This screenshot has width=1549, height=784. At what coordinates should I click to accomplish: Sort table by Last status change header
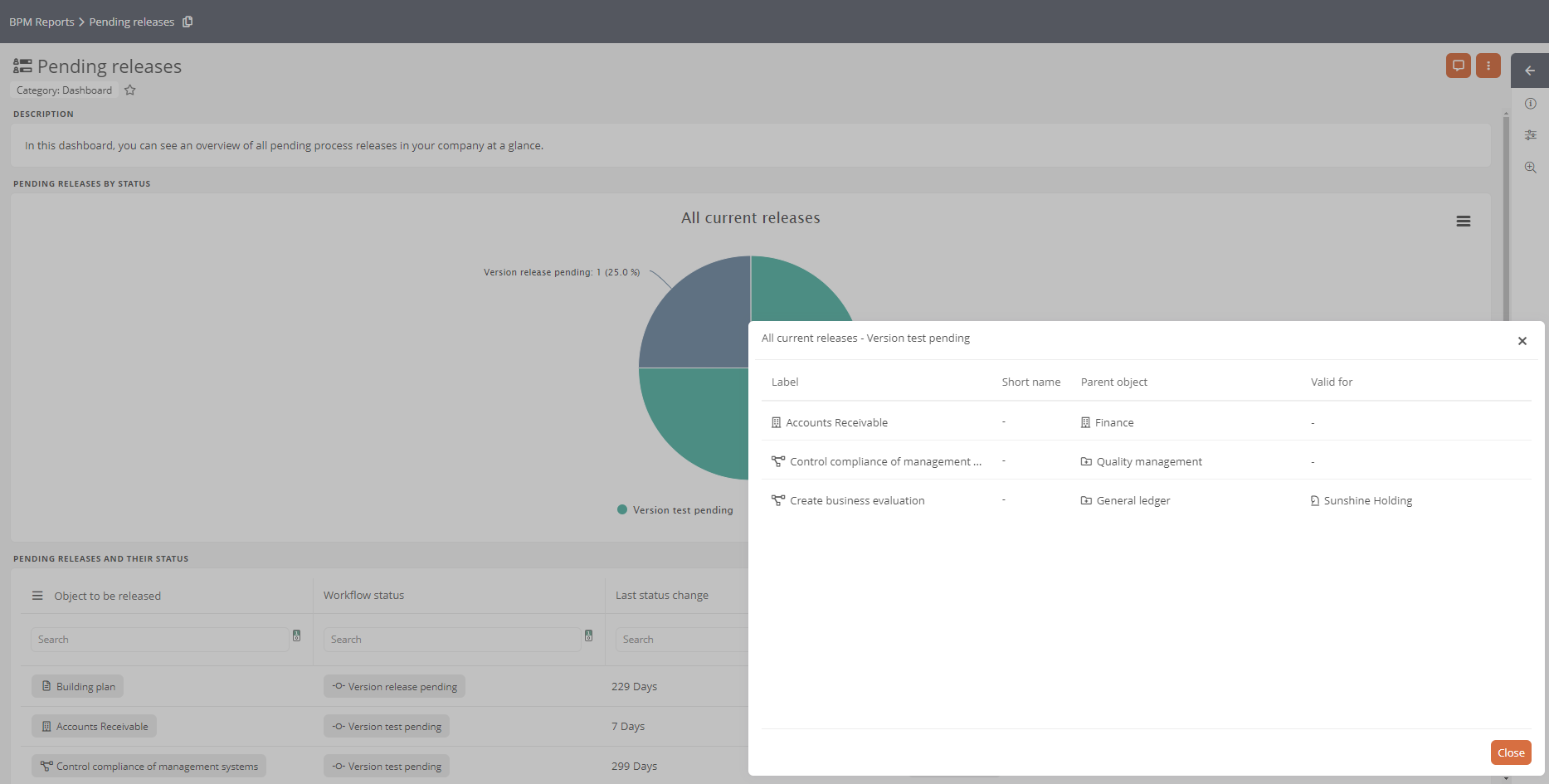[661, 596]
